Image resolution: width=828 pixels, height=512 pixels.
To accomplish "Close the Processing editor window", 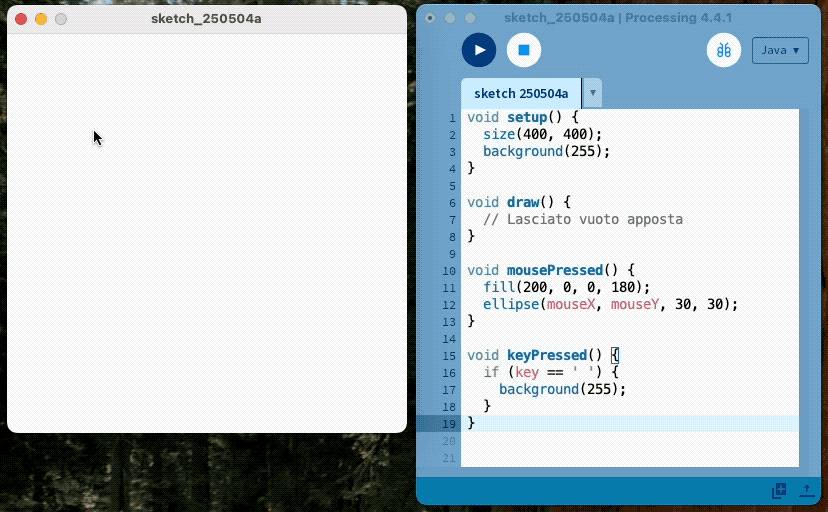I will (430, 18).
